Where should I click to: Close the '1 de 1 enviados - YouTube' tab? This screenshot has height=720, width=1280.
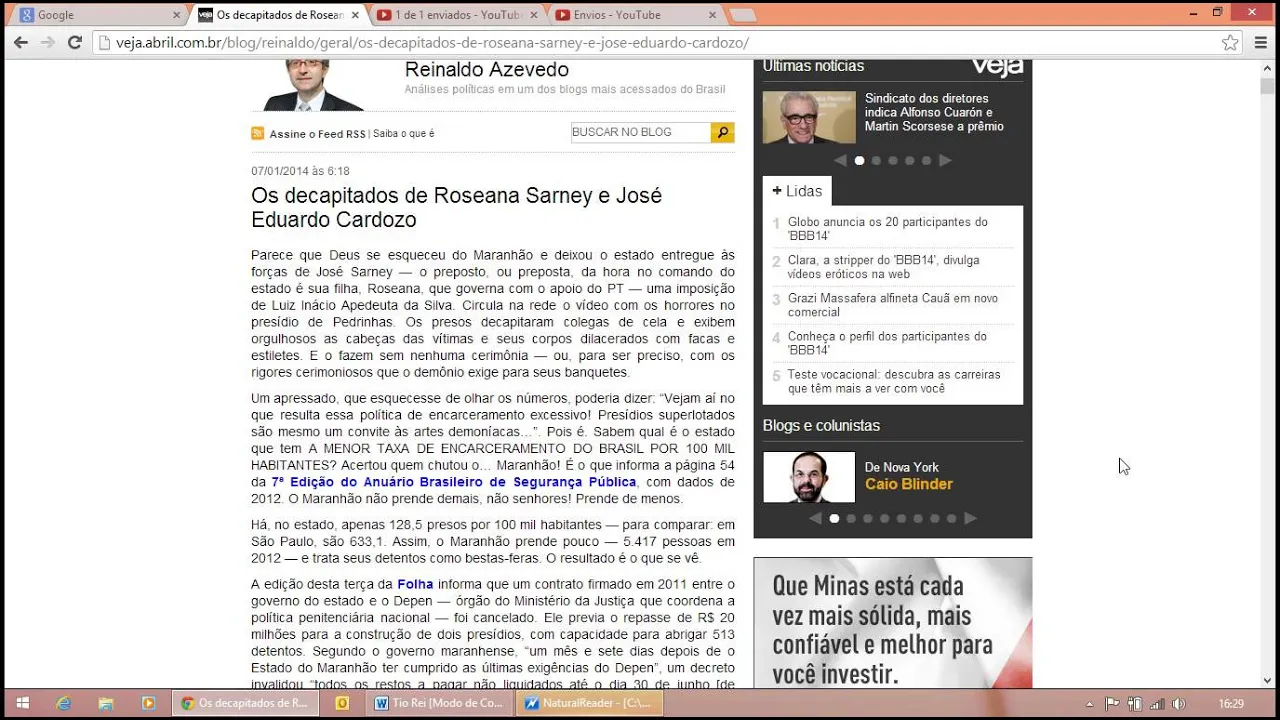[x=533, y=15]
